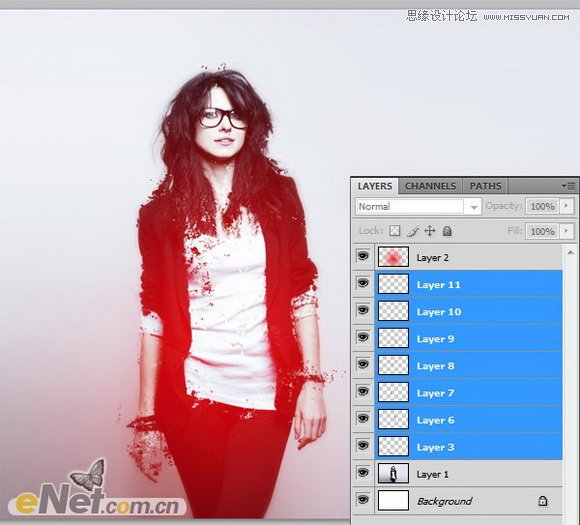This screenshot has width=580, height=525.
Task: Select the layer named Layer 2
Action: coord(432,258)
